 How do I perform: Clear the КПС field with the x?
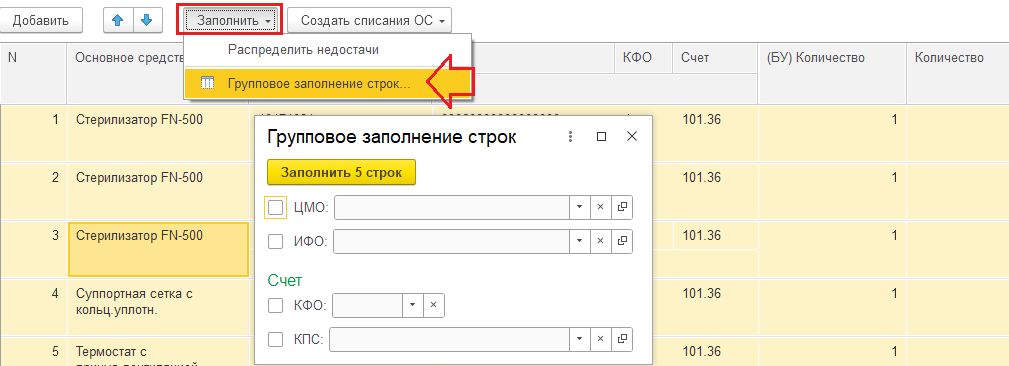[600, 339]
